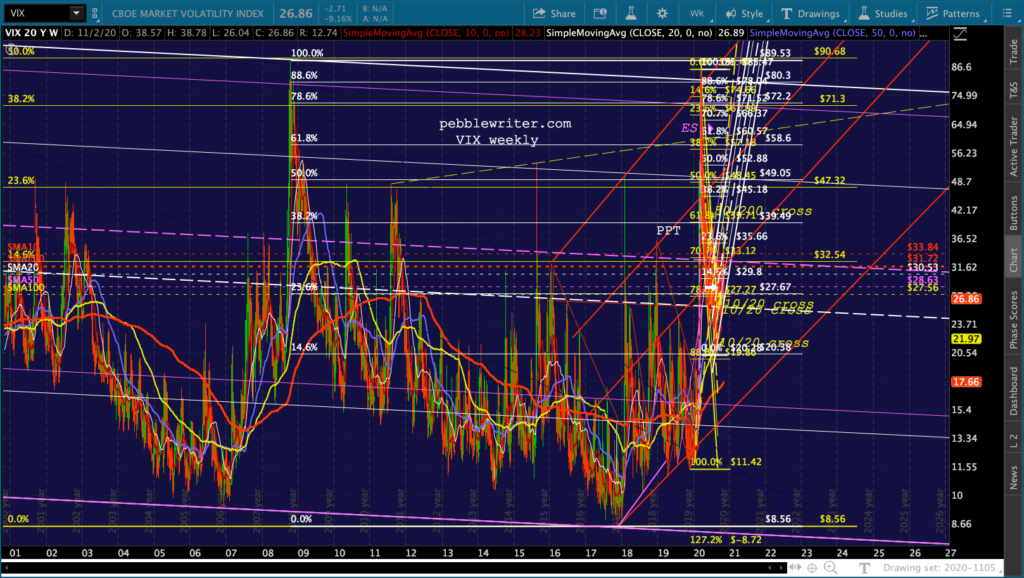
Task: Open the VIX symbol dropdown arrow
Action: coord(76,12)
